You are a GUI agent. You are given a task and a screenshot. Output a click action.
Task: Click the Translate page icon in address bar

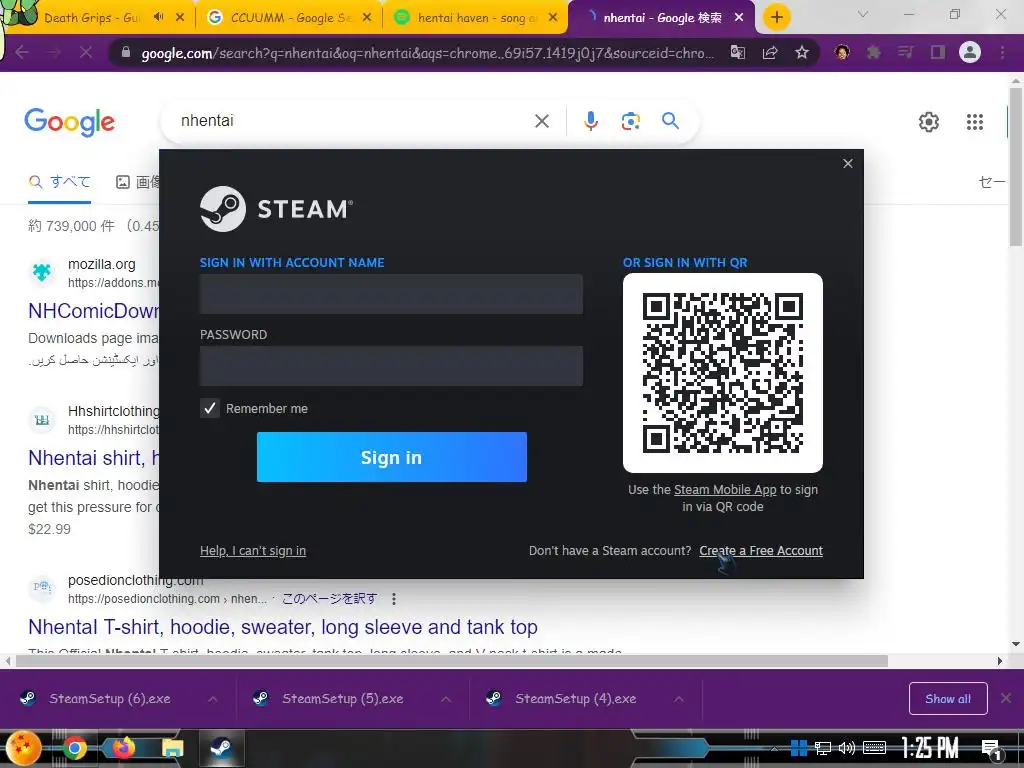pos(738,52)
